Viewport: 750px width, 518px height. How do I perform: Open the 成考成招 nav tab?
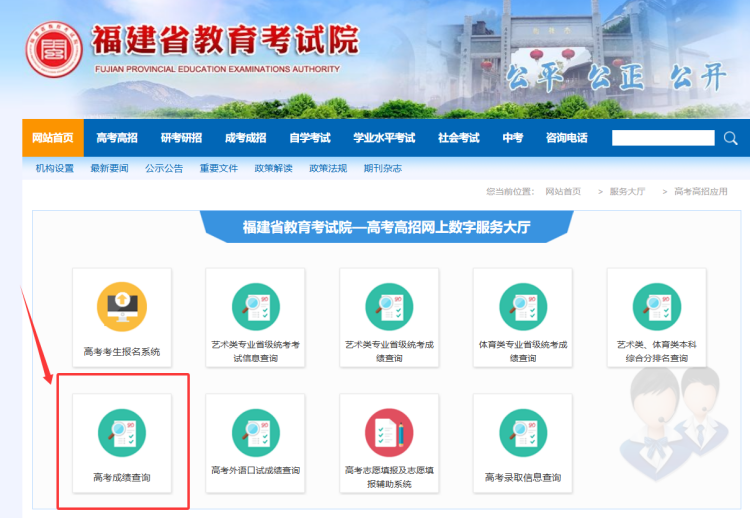245,138
